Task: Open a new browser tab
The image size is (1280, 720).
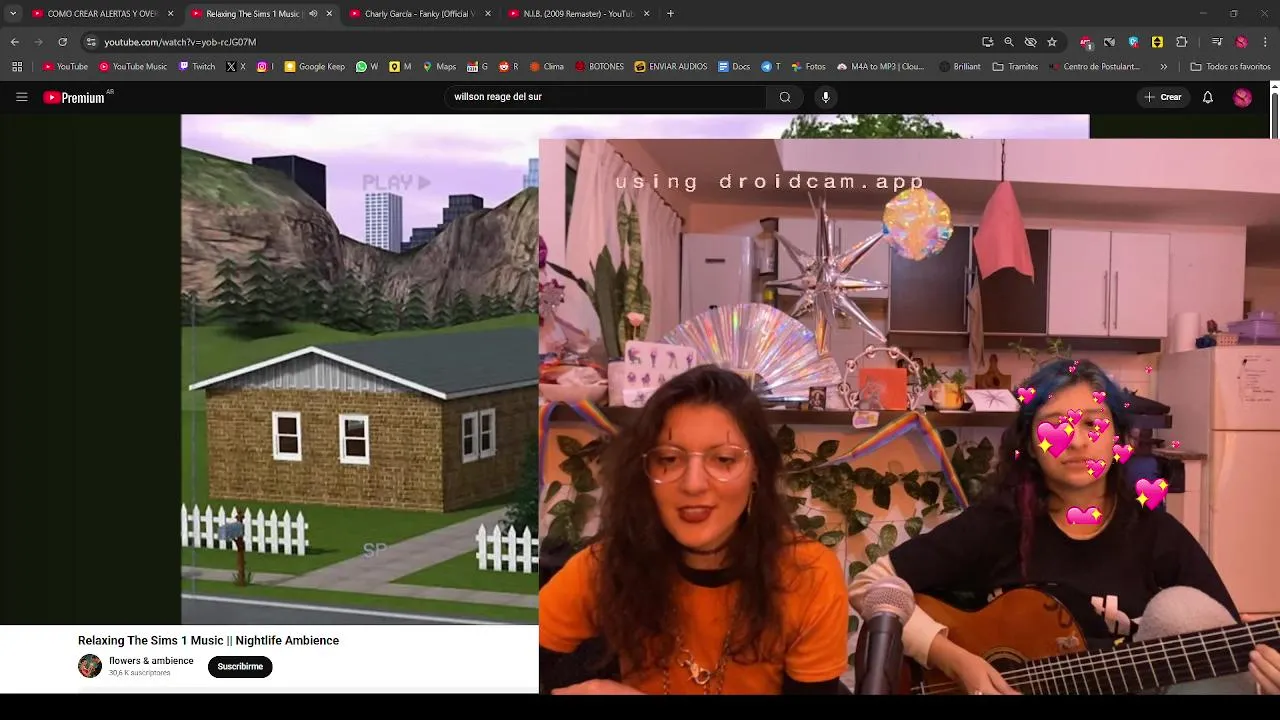Action: click(670, 14)
